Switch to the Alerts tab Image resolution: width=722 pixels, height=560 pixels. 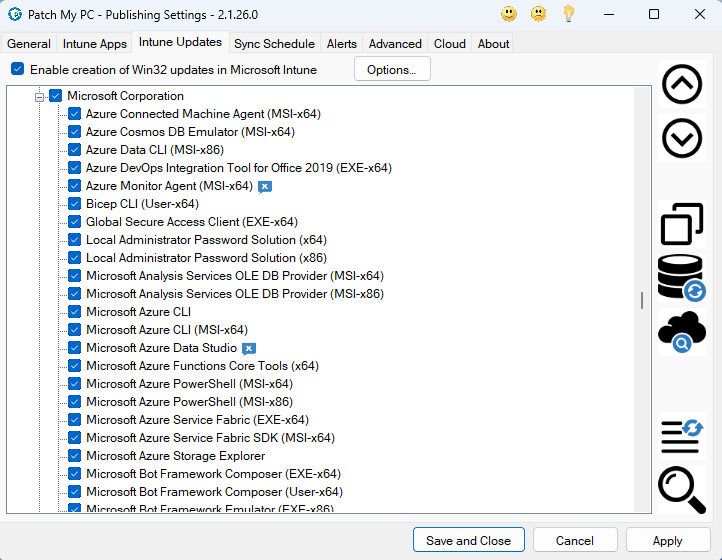tap(342, 44)
